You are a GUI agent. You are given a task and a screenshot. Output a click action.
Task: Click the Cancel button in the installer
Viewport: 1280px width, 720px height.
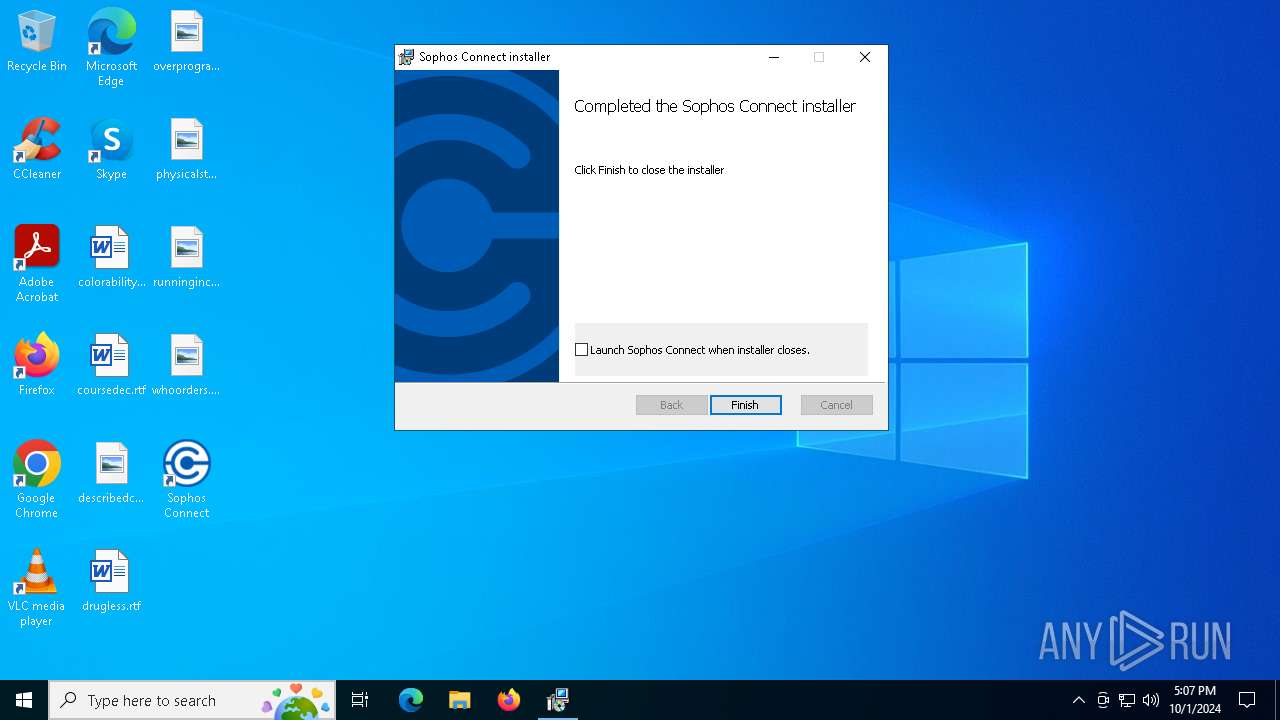point(837,405)
